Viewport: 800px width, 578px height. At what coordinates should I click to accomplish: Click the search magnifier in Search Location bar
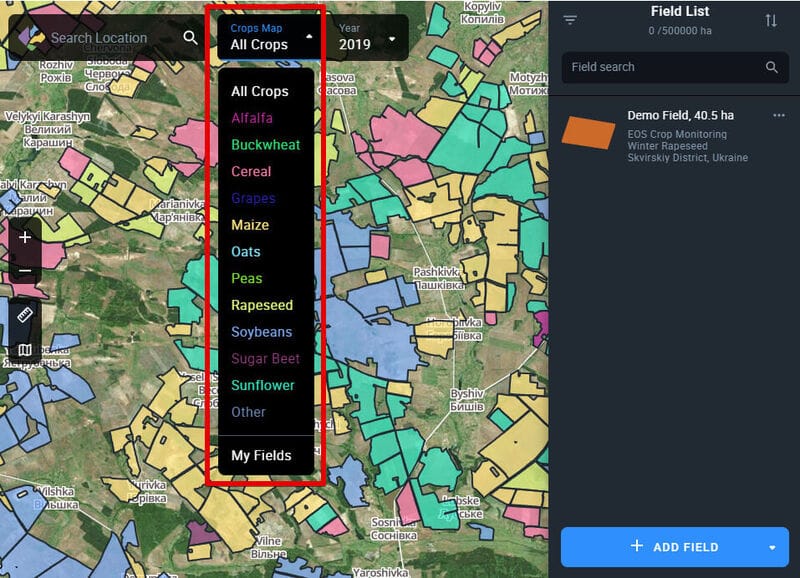click(x=189, y=36)
